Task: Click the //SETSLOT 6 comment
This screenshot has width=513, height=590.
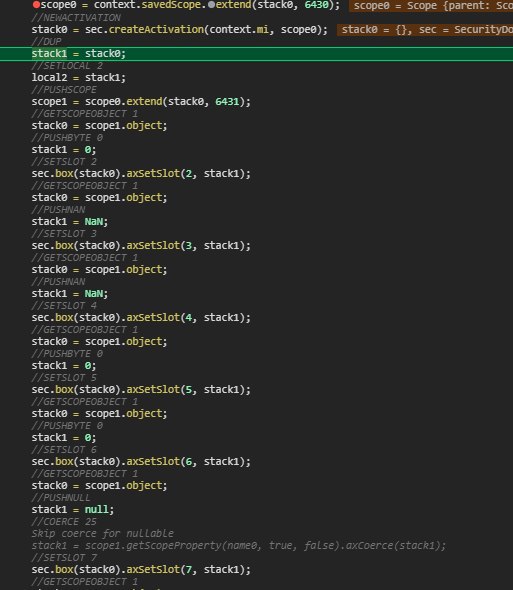Action: coord(64,450)
